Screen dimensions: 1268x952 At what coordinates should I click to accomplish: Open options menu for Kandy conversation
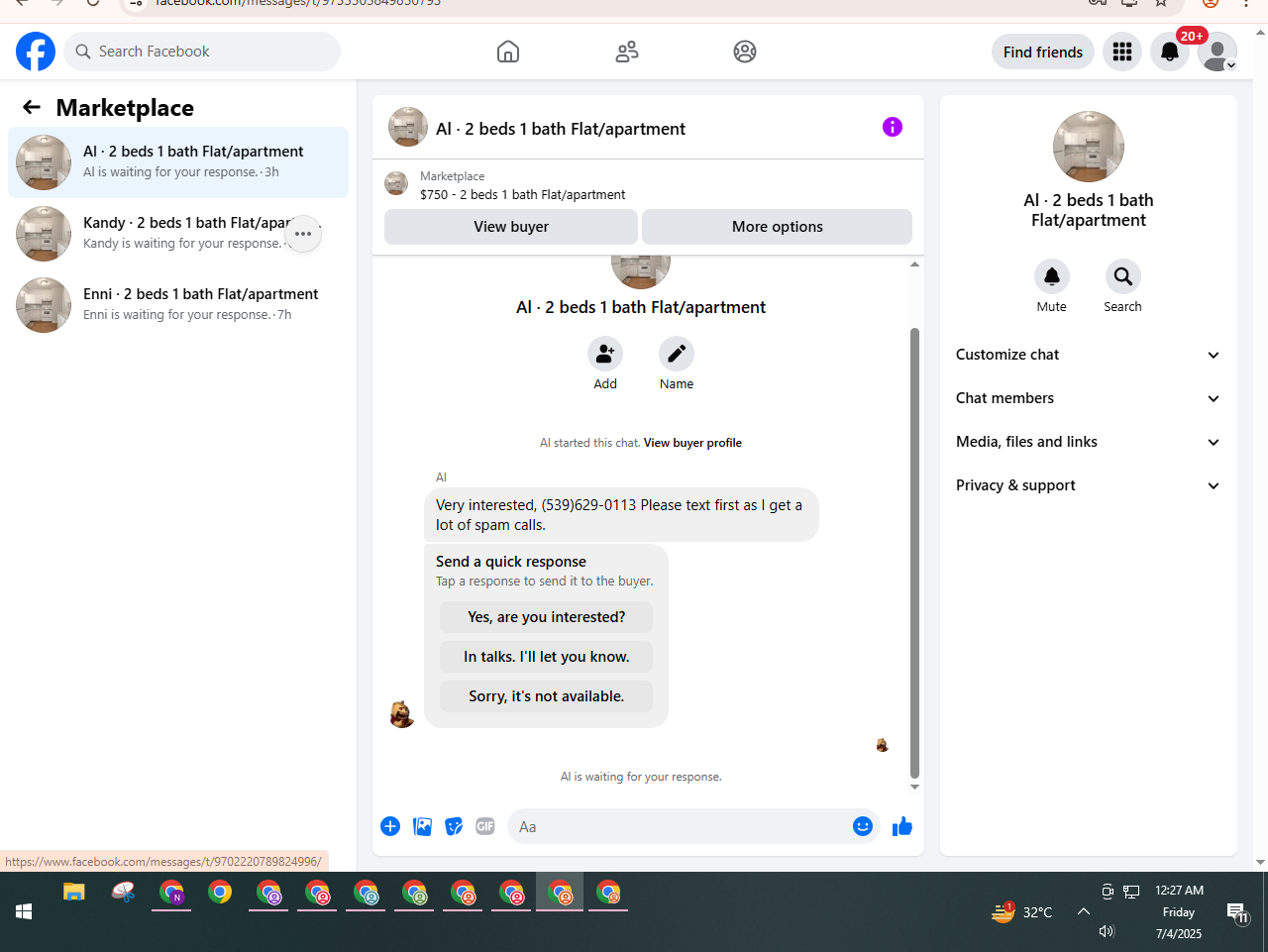pyautogui.click(x=303, y=234)
